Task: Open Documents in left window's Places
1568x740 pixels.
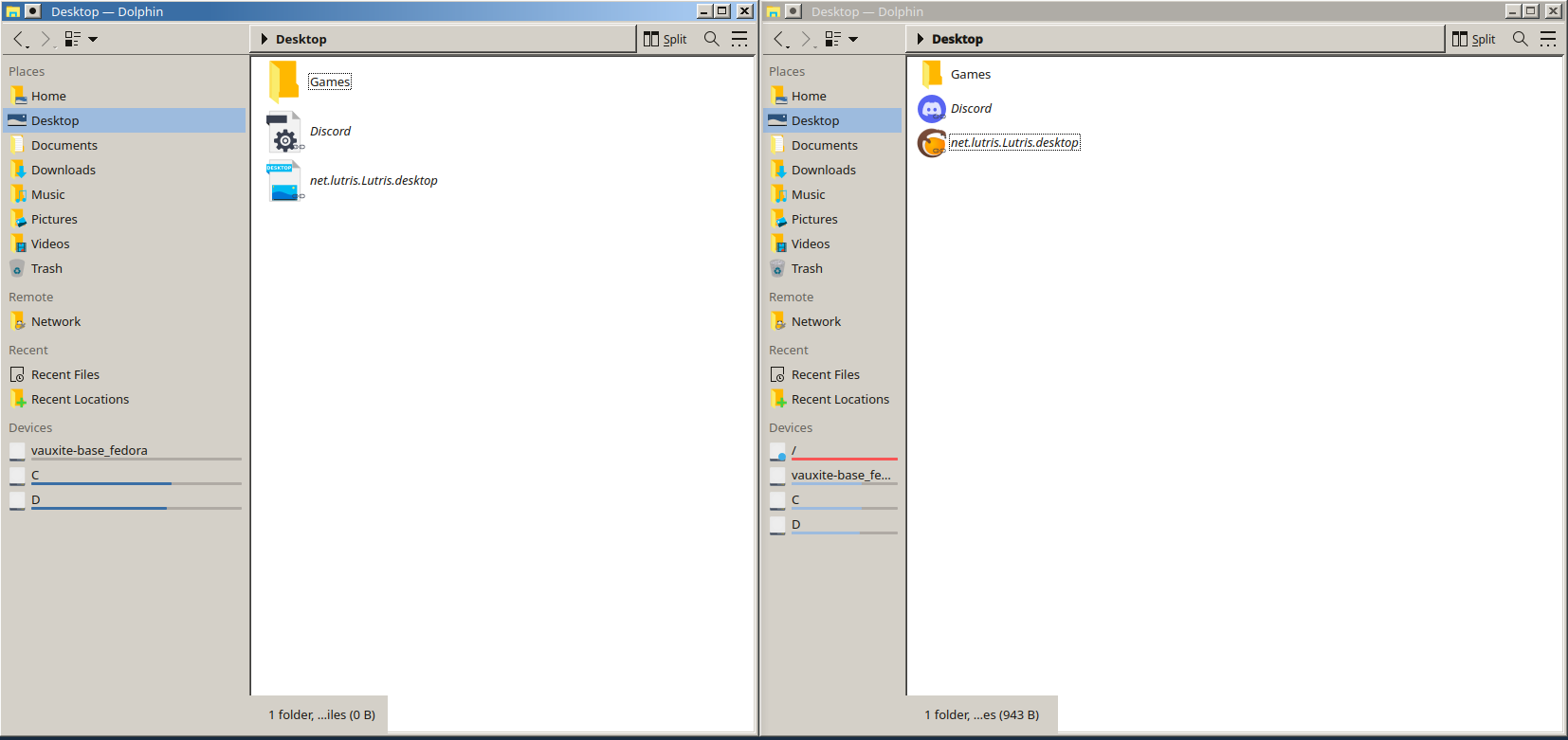Action: coord(124,145)
